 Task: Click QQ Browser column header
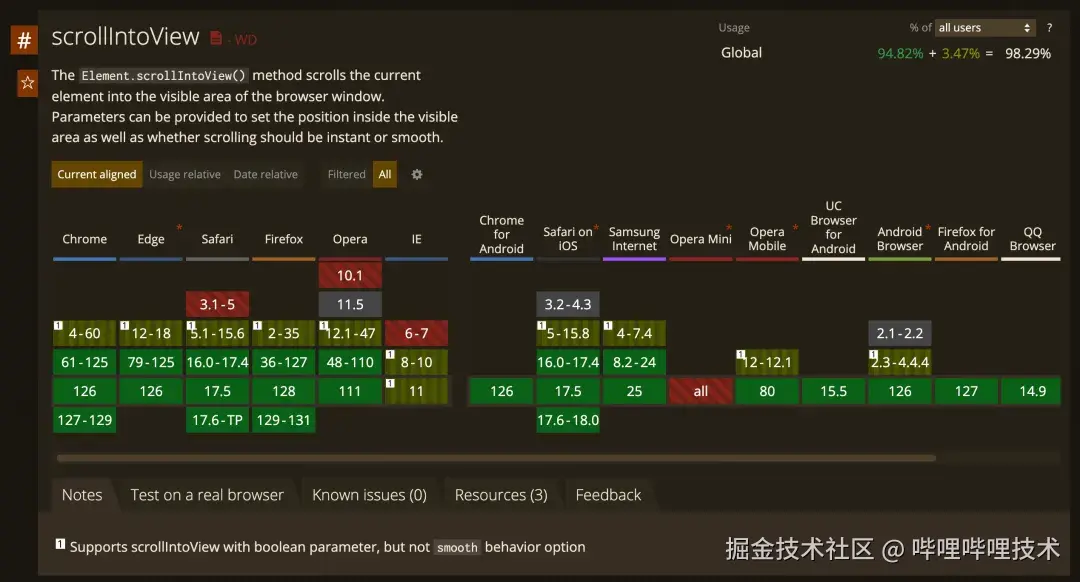[x=1032, y=238]
